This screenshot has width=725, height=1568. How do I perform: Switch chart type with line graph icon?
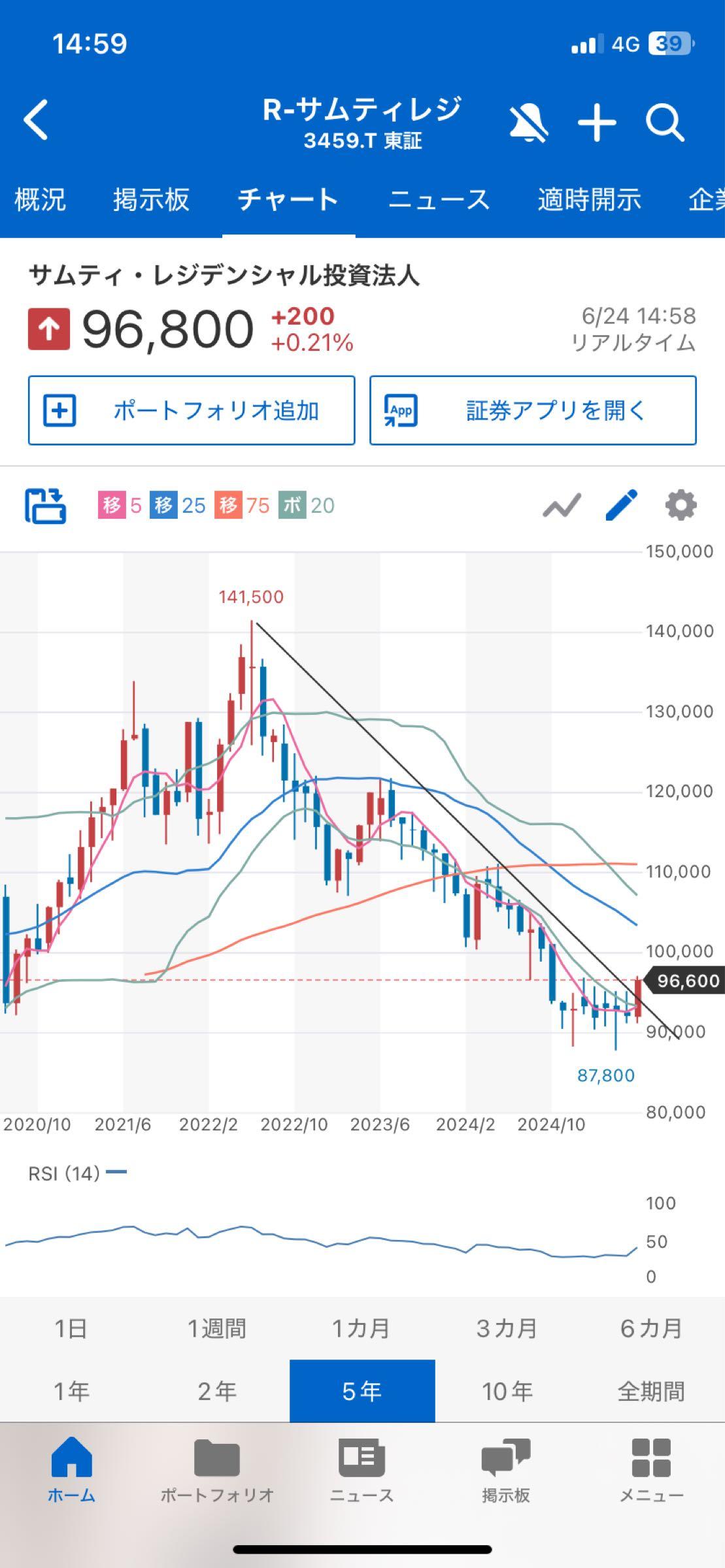[x=562, y=506]
